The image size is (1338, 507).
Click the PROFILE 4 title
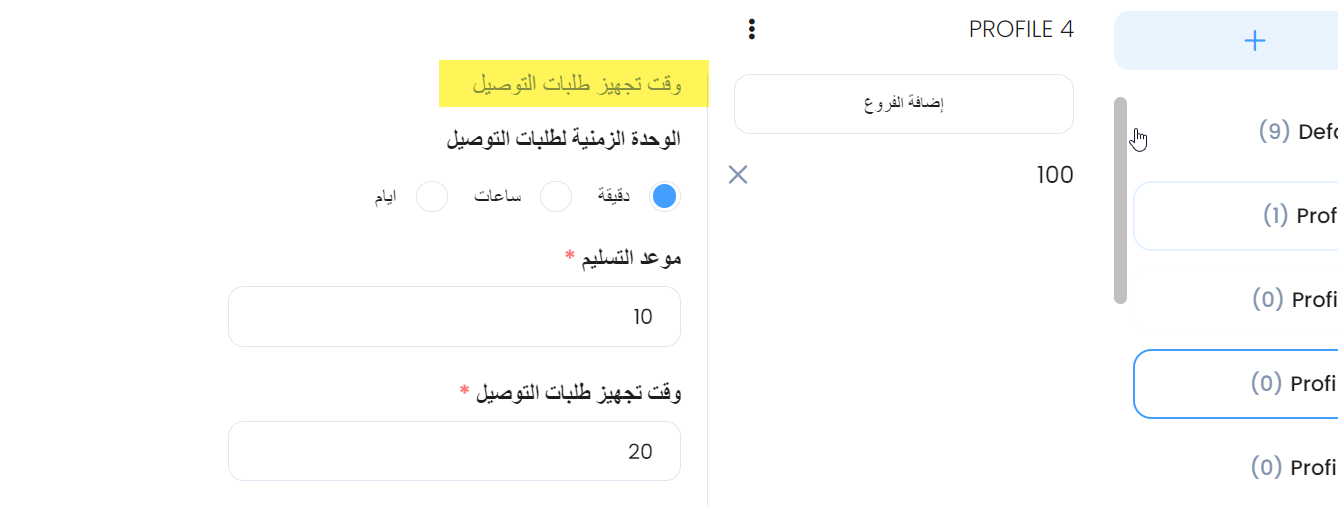1021,29
